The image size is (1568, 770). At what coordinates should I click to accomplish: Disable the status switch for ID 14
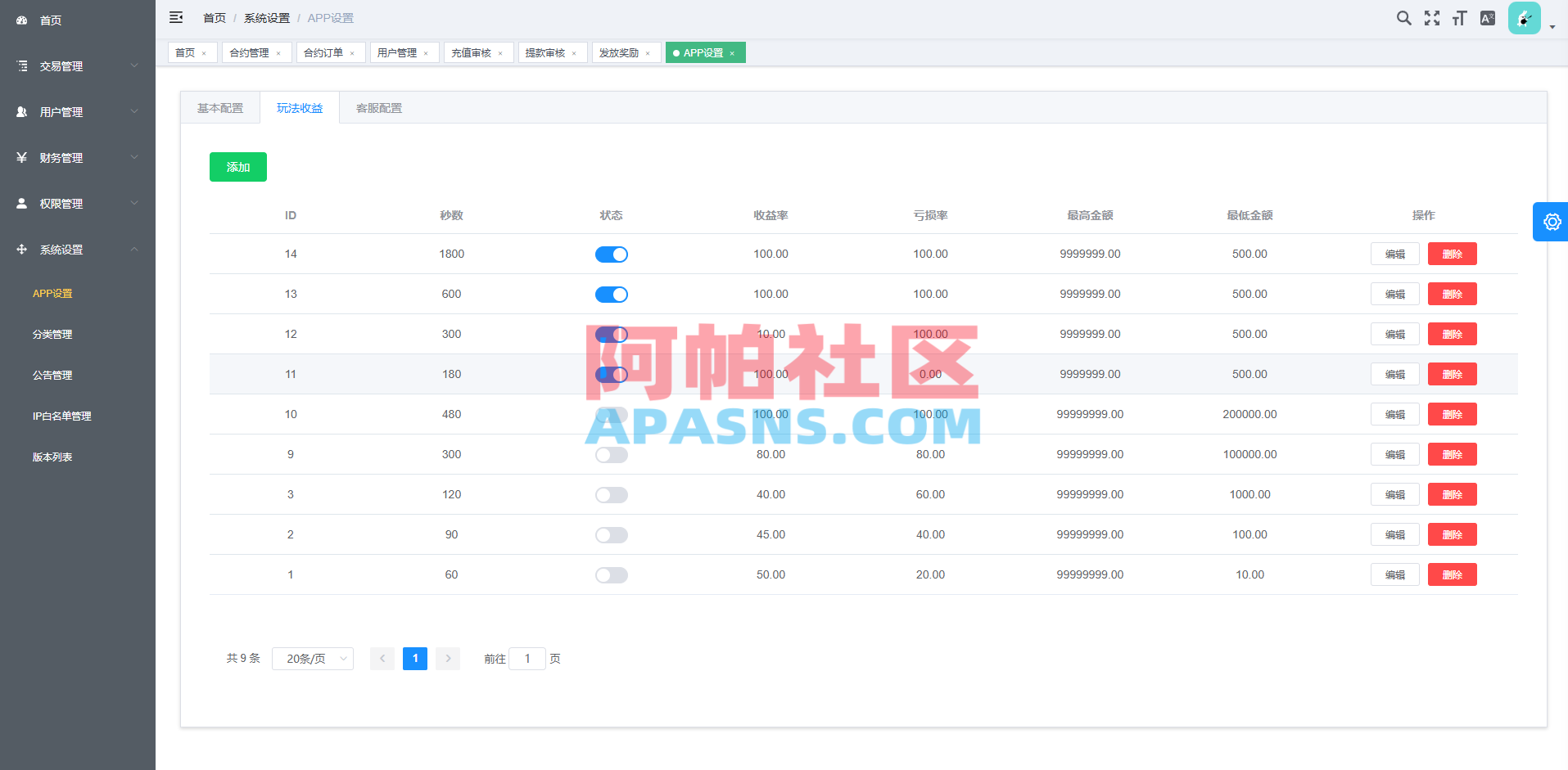(611, 254)
